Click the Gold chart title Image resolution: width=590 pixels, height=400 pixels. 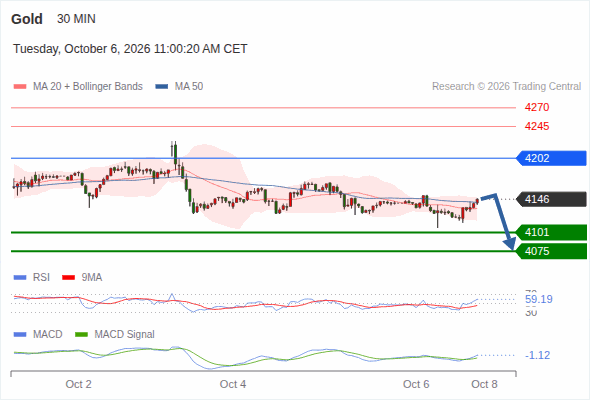27,19
